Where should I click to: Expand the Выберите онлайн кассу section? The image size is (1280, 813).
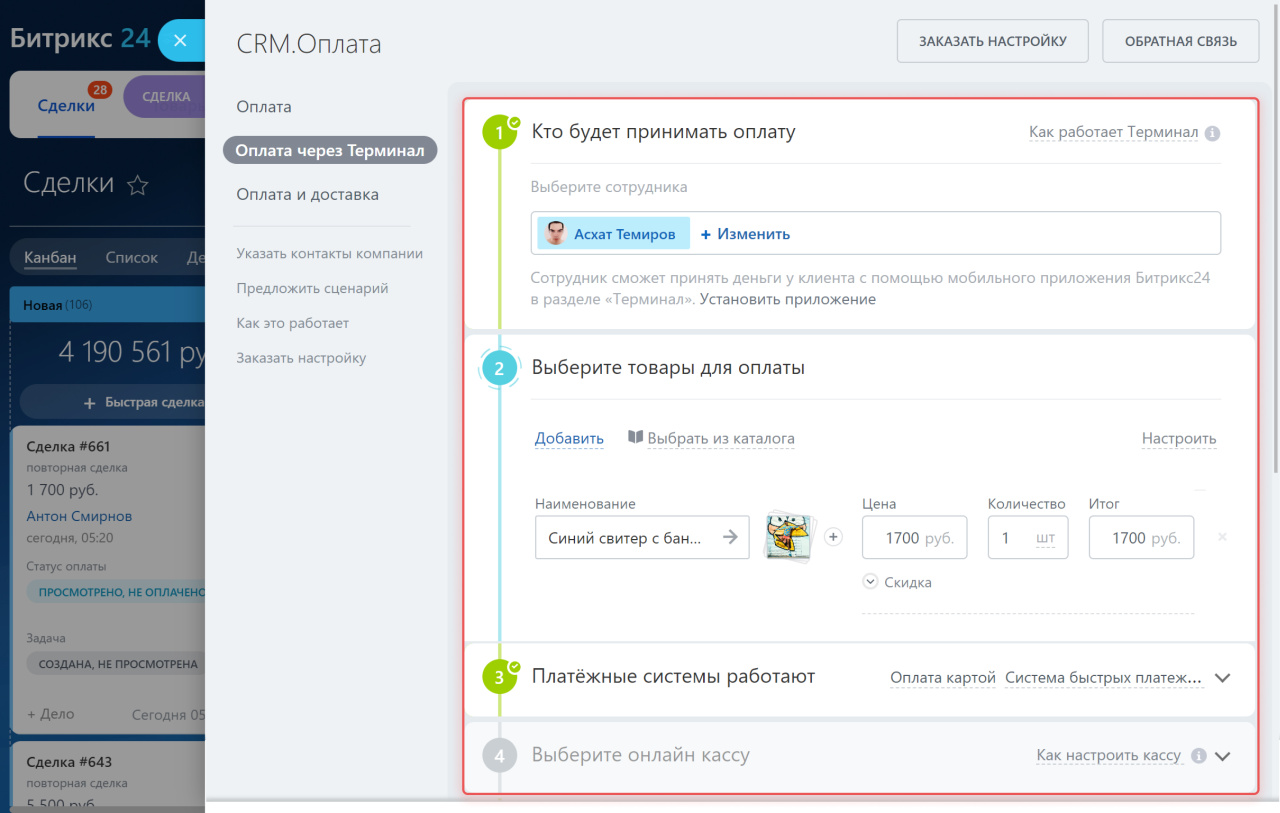1222,756
